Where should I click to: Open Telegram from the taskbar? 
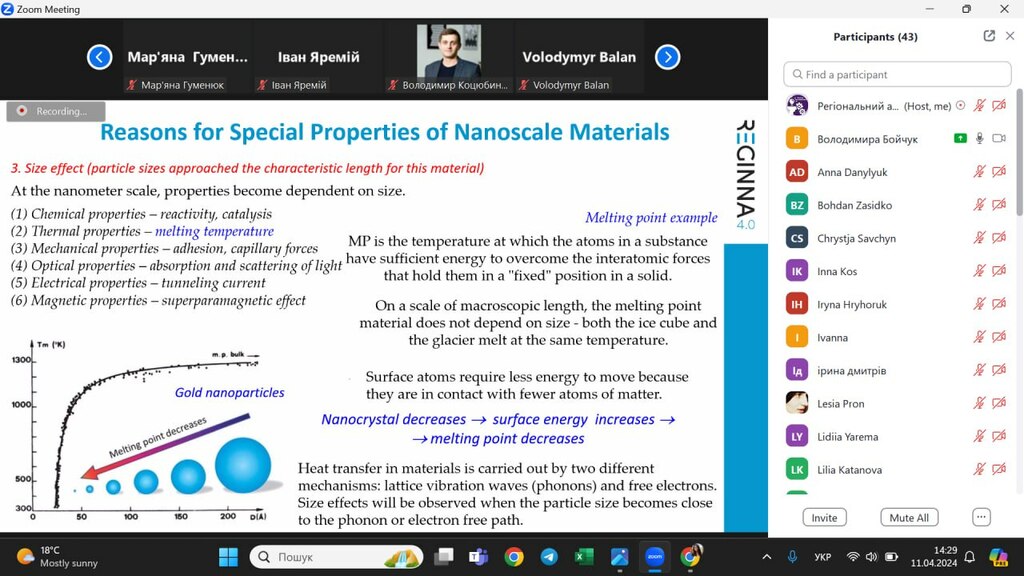(x=549, y=556)
